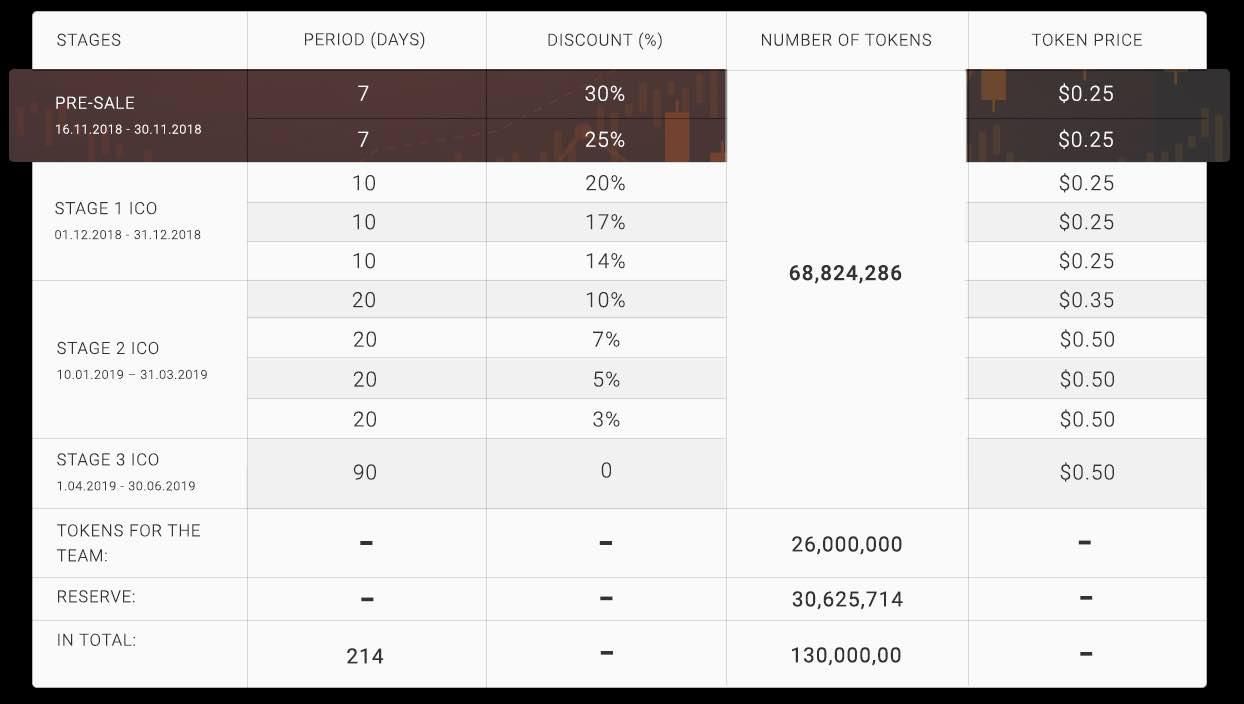Click the STAGES column header
This screenshot has height=704, width=1244.
click(x=89, y=40)
